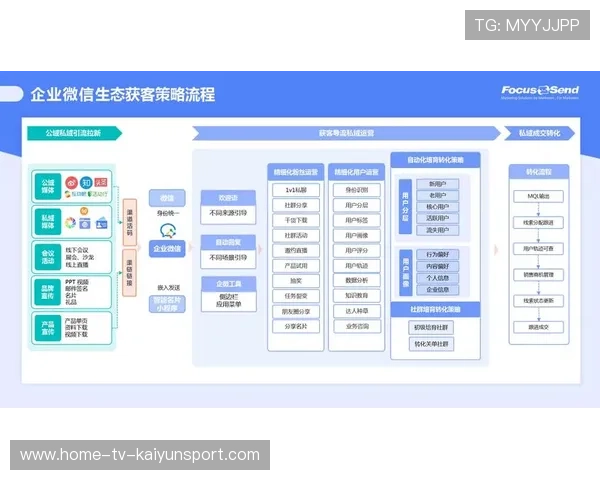Click the title 企业微信生态获客策略流程
The width and height of the screenshot is (600, 480).
[123, 95]
